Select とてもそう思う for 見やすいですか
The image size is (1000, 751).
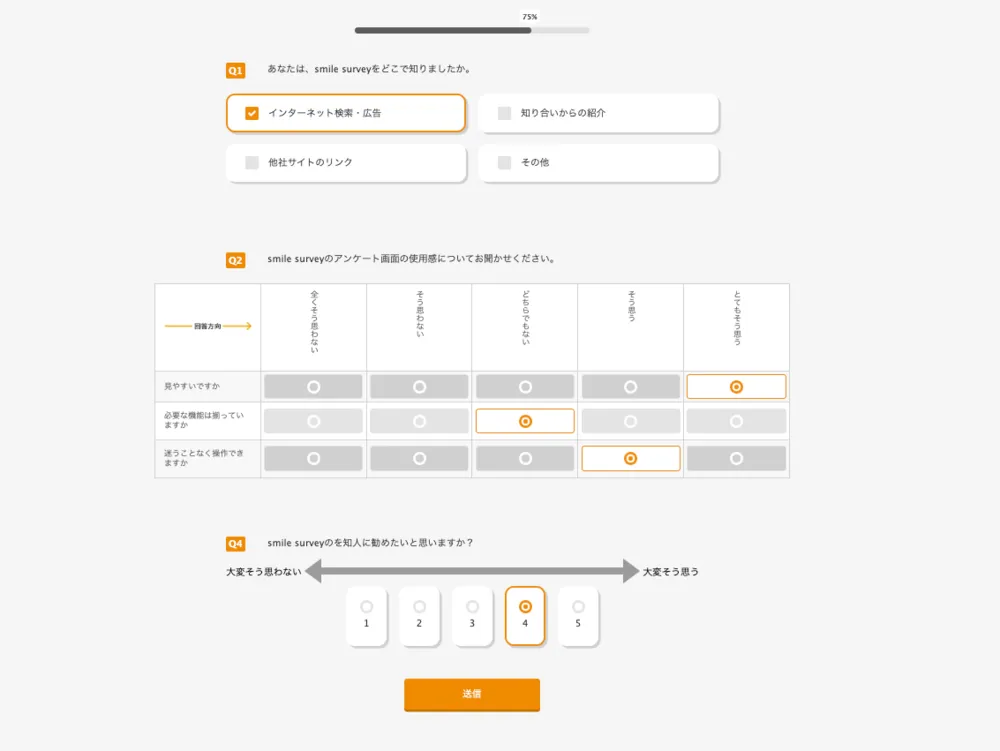coord(737,386)
